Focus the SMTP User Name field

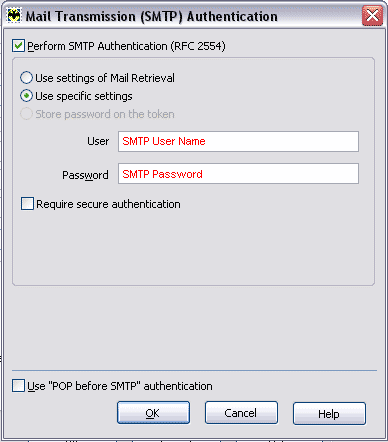[x=238, y=141]
